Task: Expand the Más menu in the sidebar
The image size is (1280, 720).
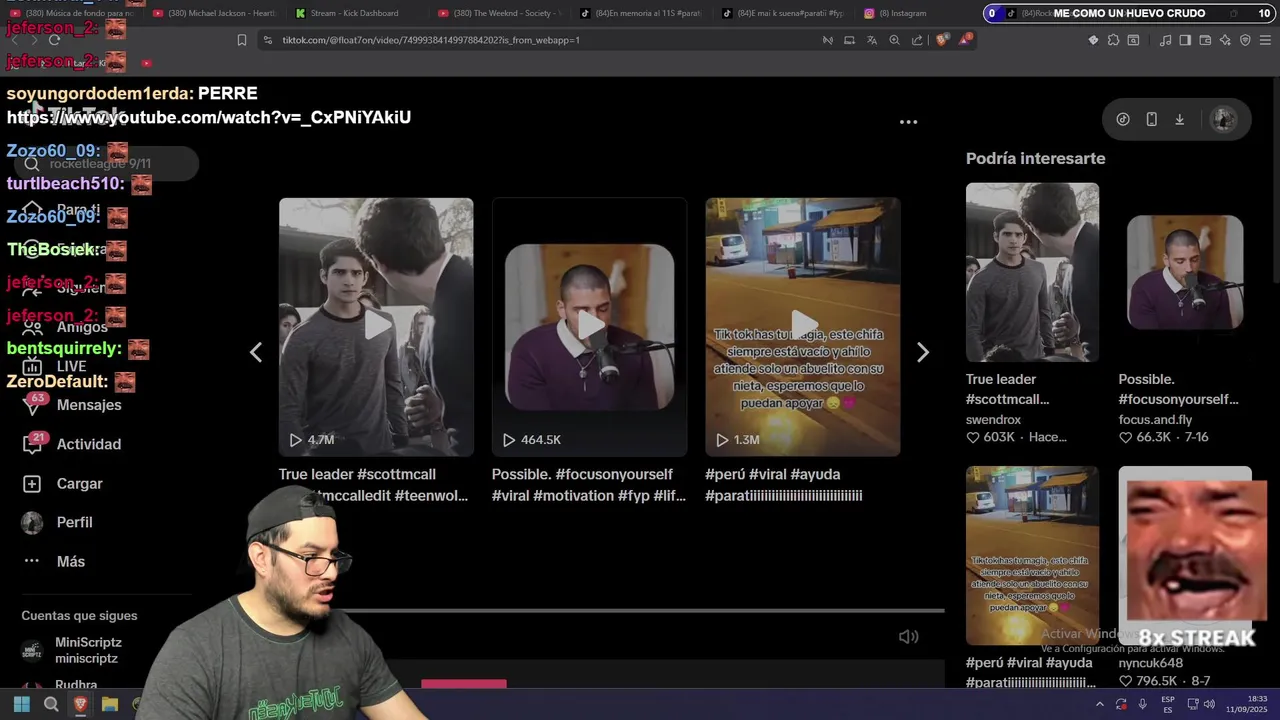Action: pos(70,561)
